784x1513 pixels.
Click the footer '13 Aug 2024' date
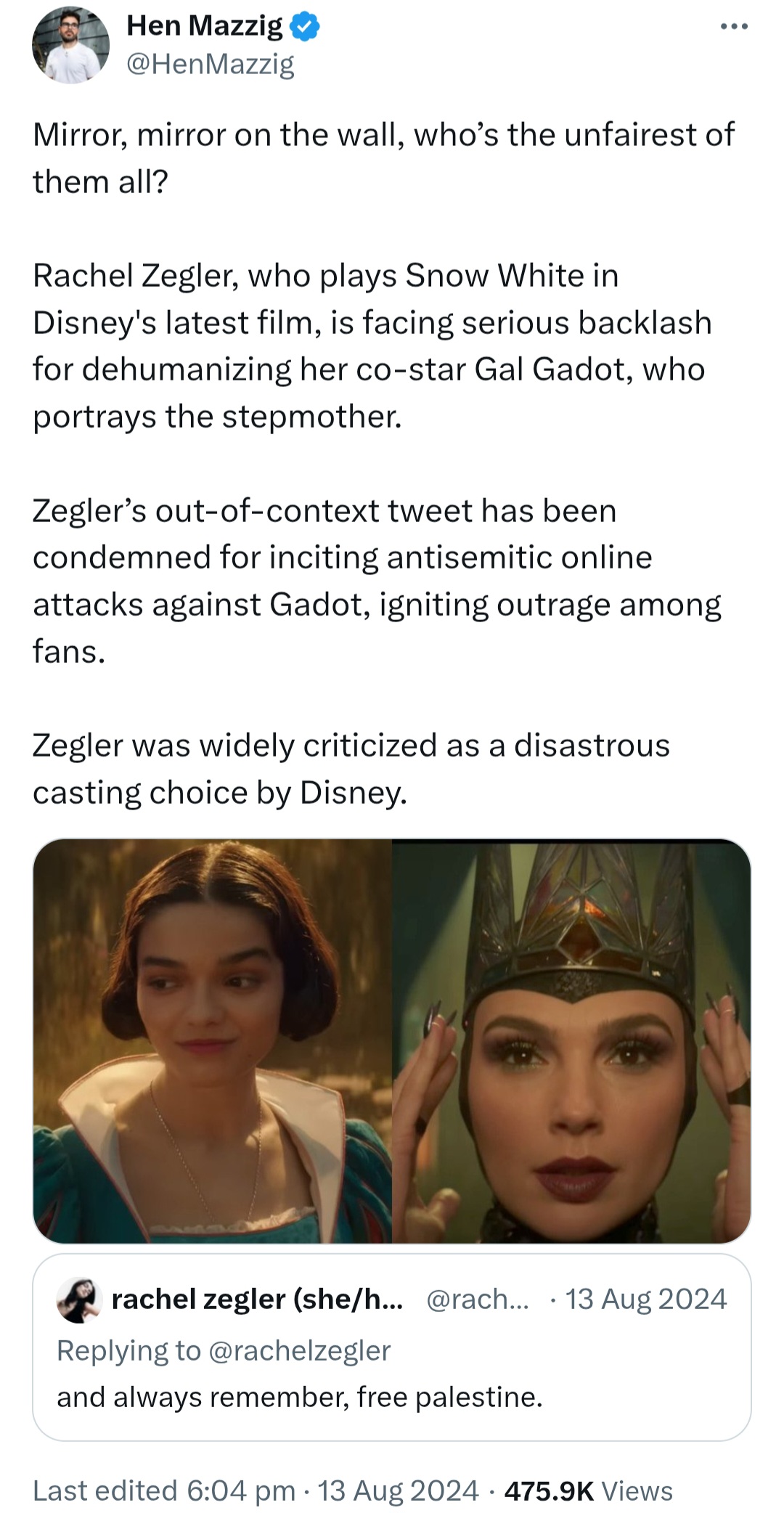[398, 1490]
